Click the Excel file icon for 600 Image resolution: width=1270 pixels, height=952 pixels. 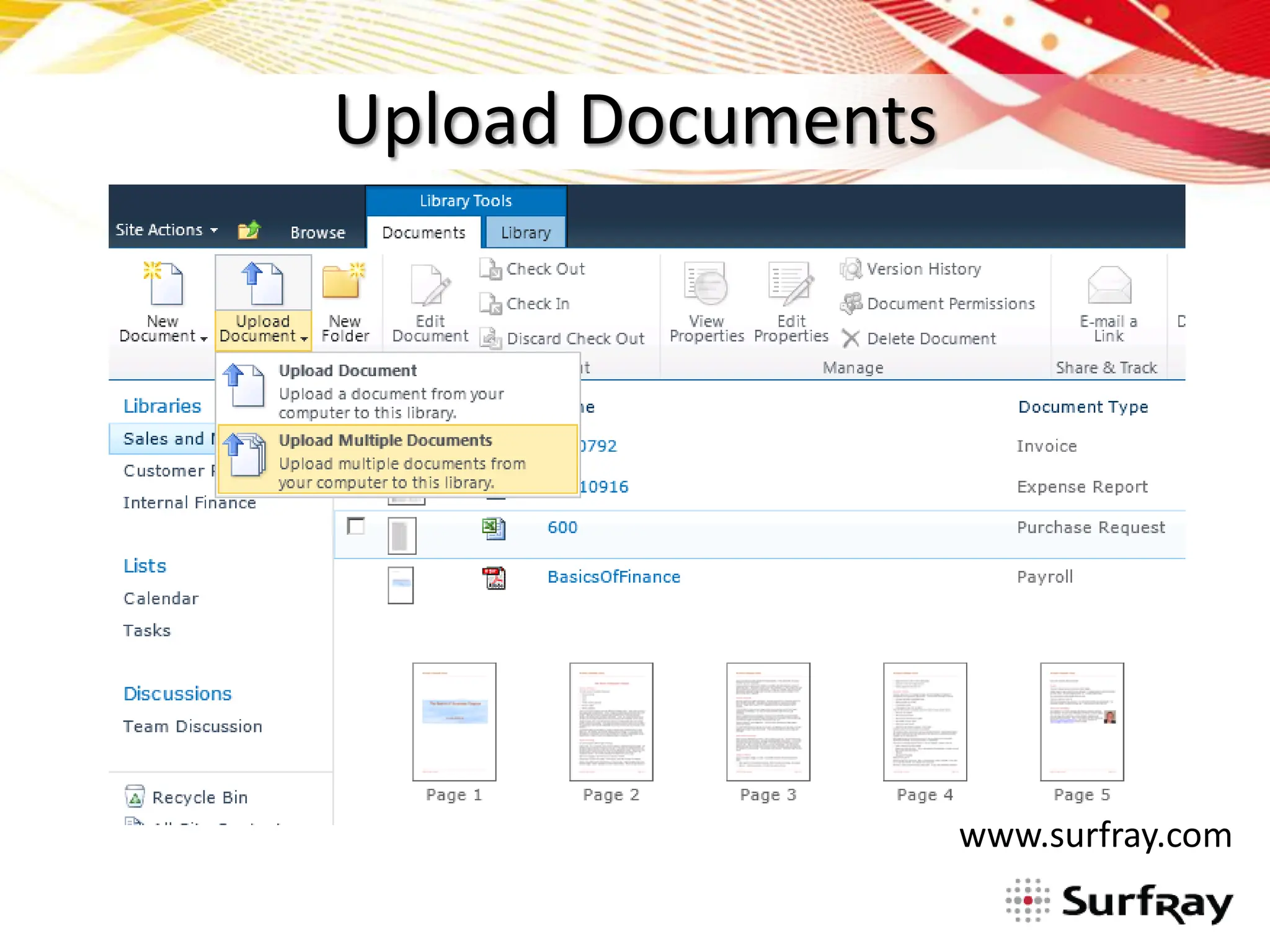pyautogui.click(x=494, y=528)
